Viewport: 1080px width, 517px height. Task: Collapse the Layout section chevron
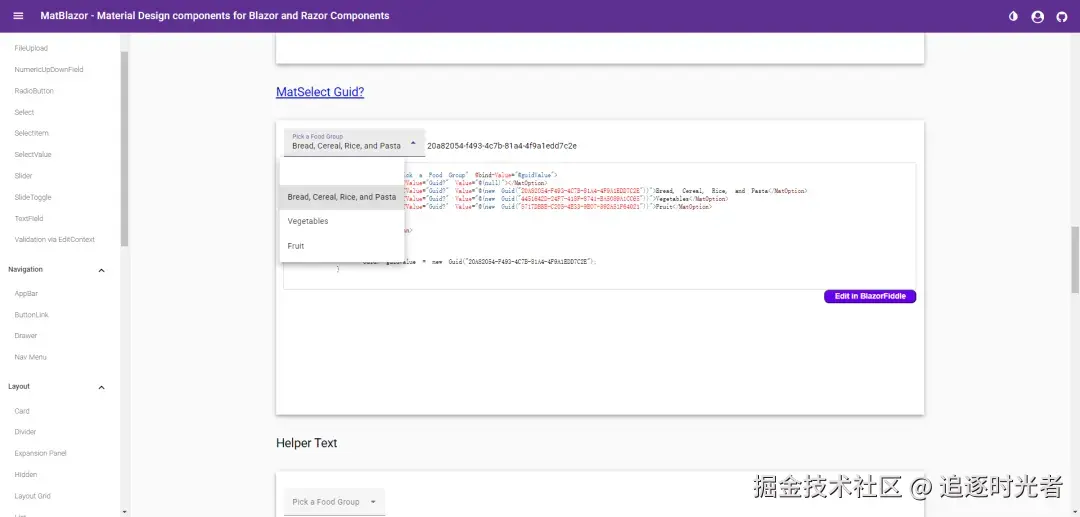tap(101, 388)
